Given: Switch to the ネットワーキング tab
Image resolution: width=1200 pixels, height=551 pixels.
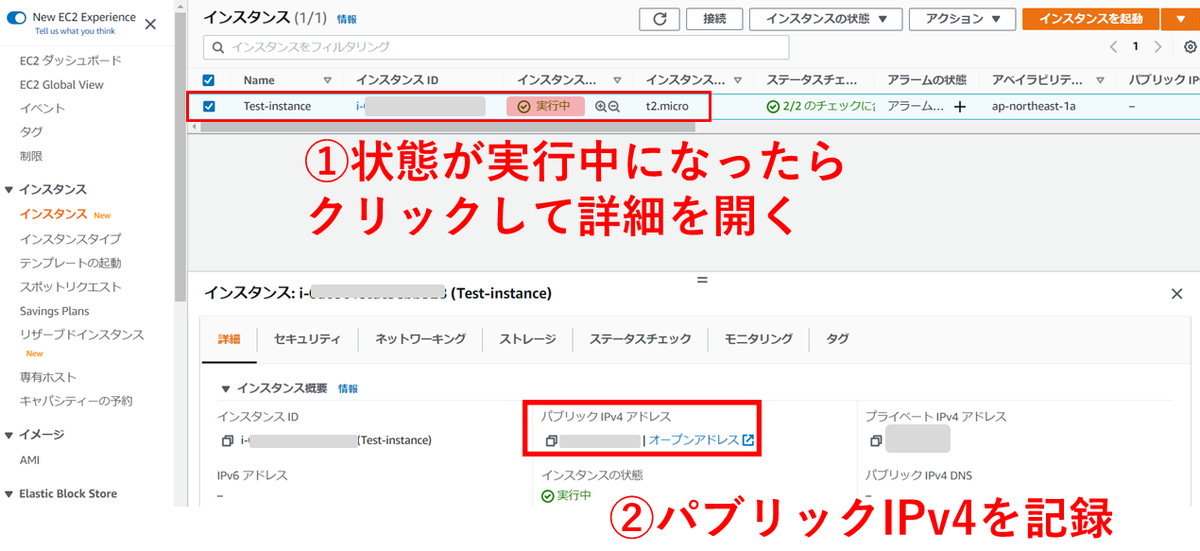Looking at the screenshot, I should pyautogui.click(x=420, y=339).
